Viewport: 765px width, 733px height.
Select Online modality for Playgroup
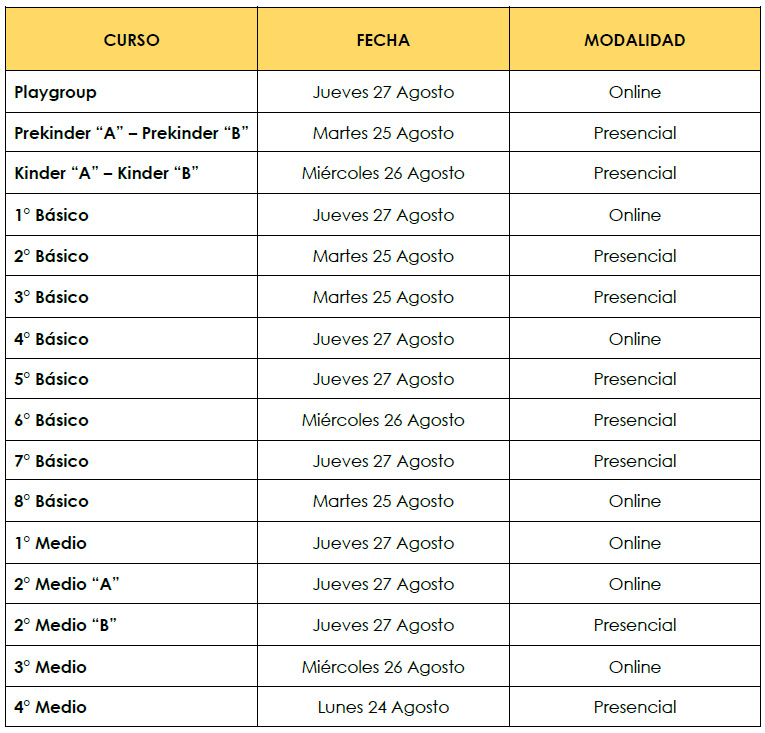635,92
